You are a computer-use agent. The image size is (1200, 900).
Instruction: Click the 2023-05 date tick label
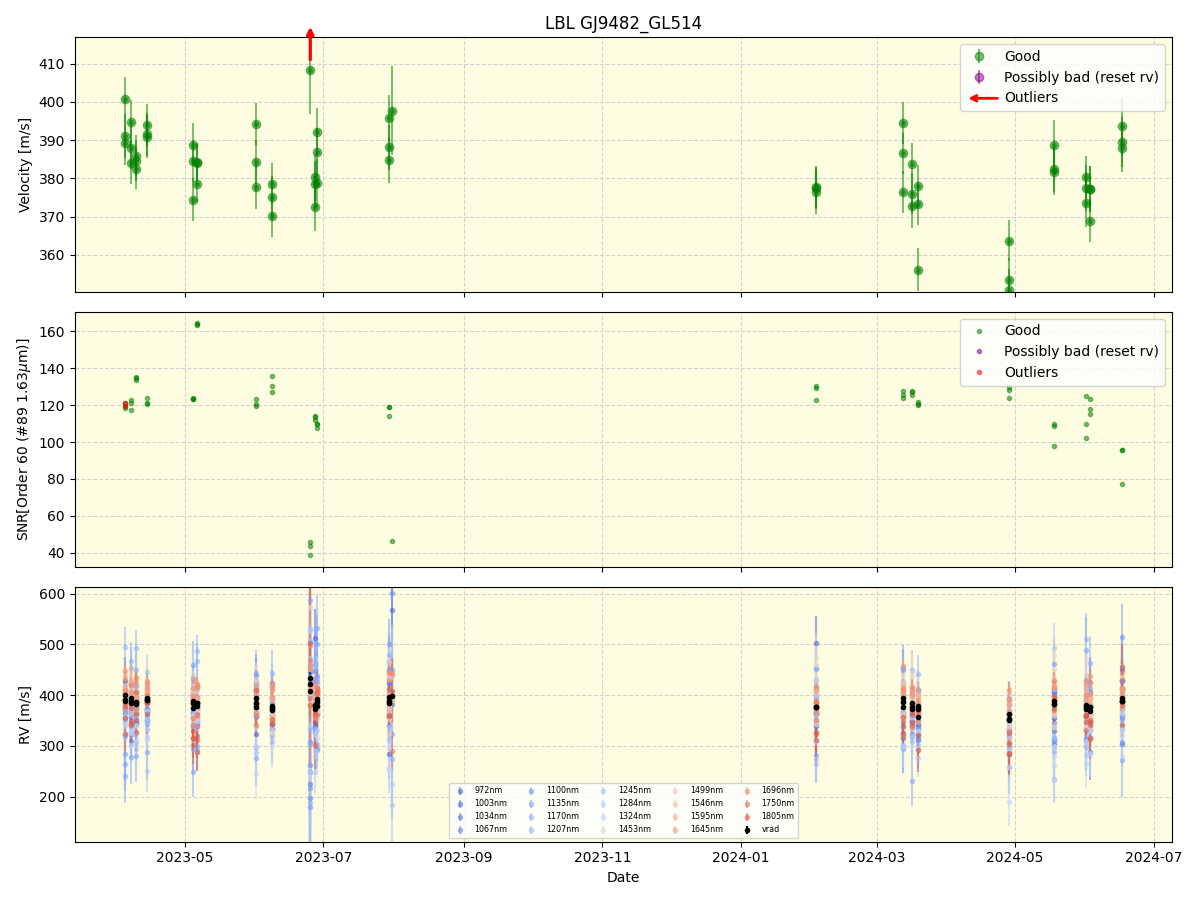point(184,857)
